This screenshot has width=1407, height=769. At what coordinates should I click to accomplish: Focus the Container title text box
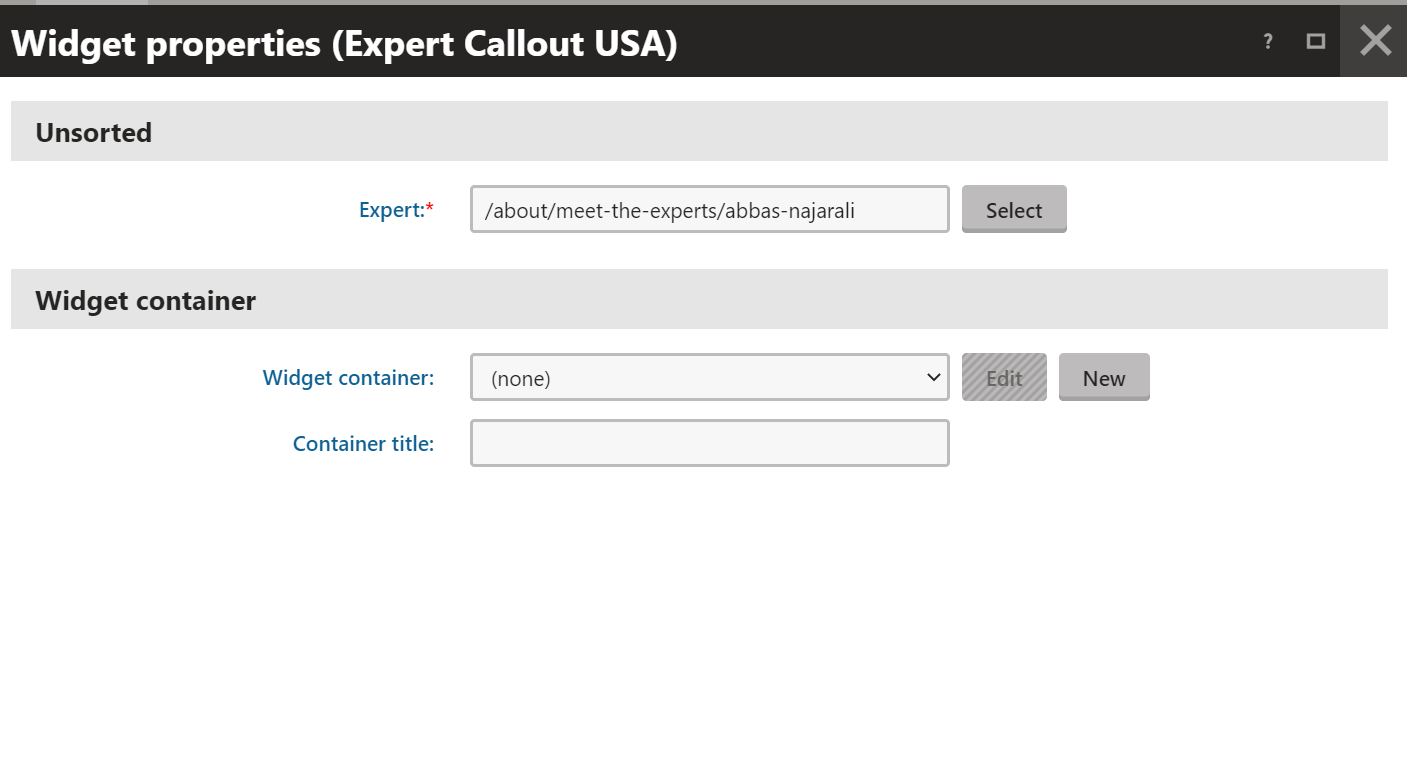coord(709,443)
